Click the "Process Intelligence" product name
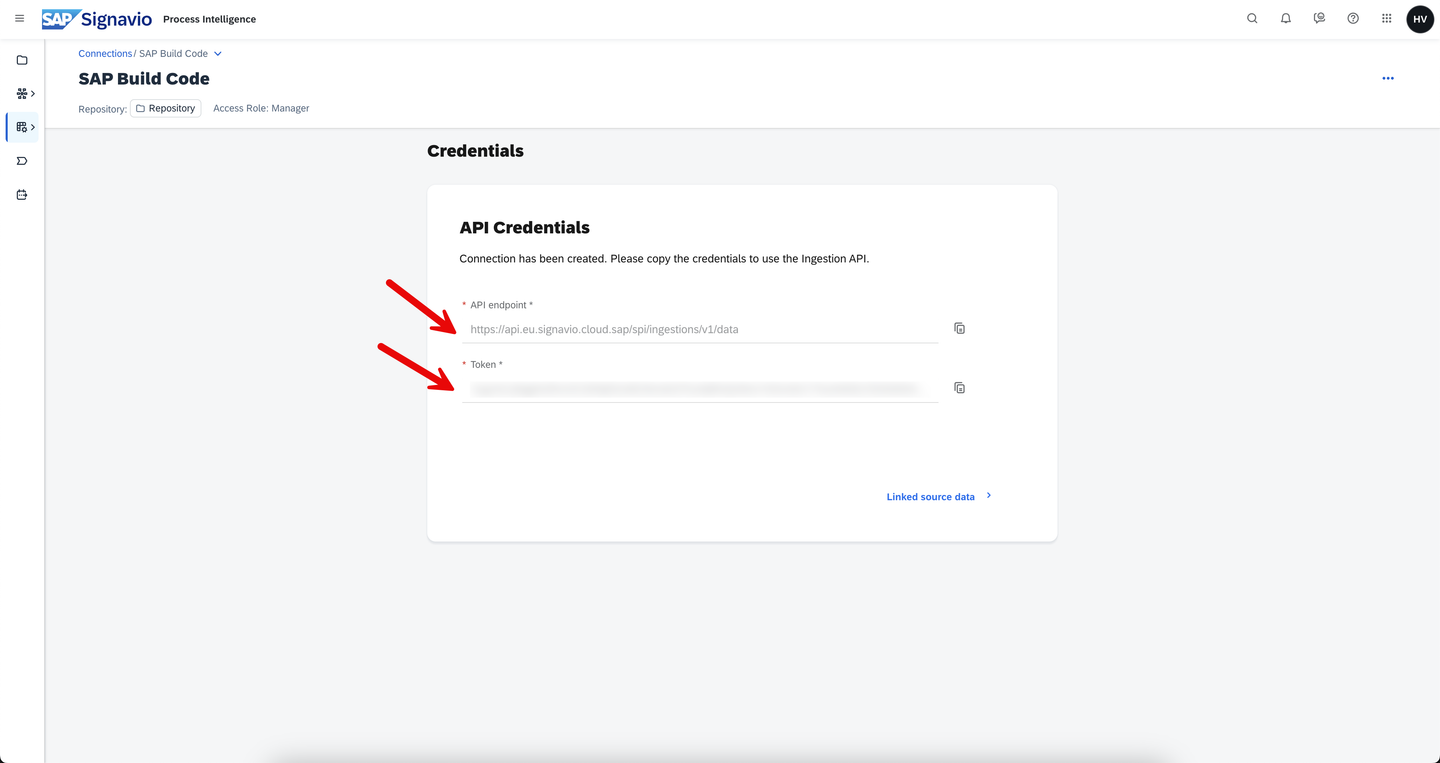This screenshot has height=763, width=1440. [x=209, y=19]
